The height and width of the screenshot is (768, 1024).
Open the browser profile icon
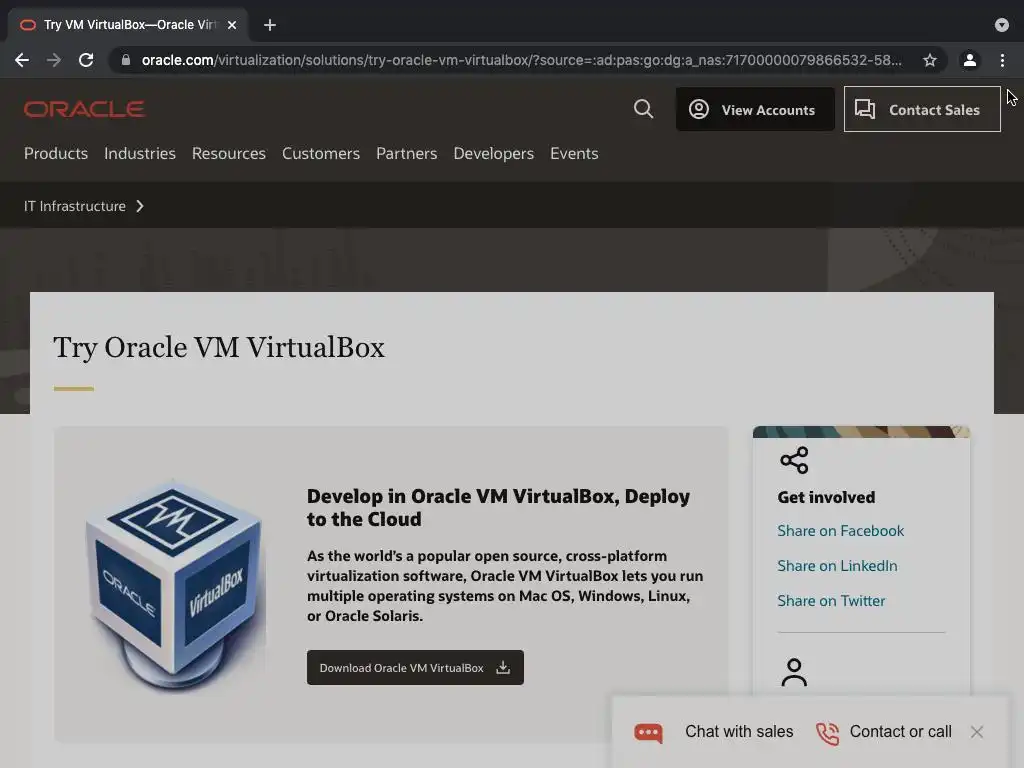(970, 60)
